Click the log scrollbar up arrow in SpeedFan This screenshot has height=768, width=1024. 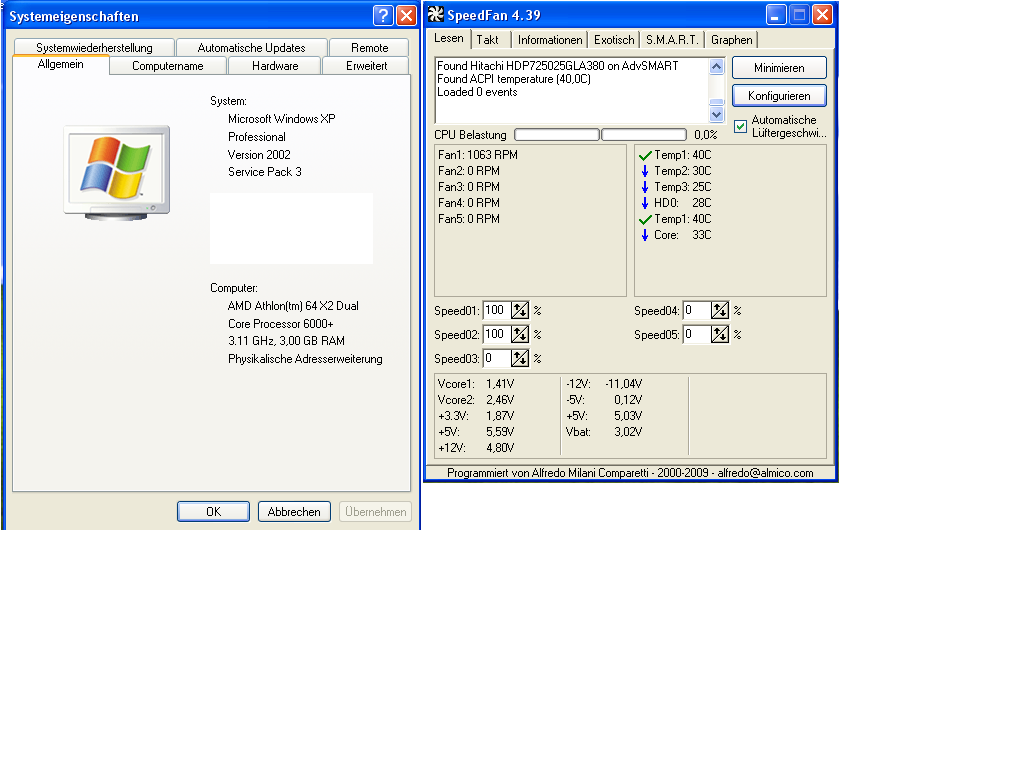[x=716, y=67]
